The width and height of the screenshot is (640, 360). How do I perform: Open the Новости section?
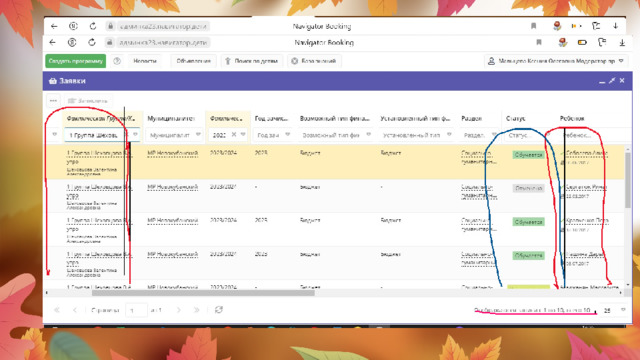tap(145, 61)
